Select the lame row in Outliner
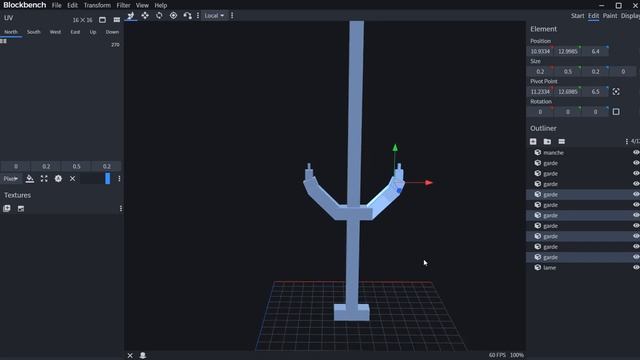 584,267
